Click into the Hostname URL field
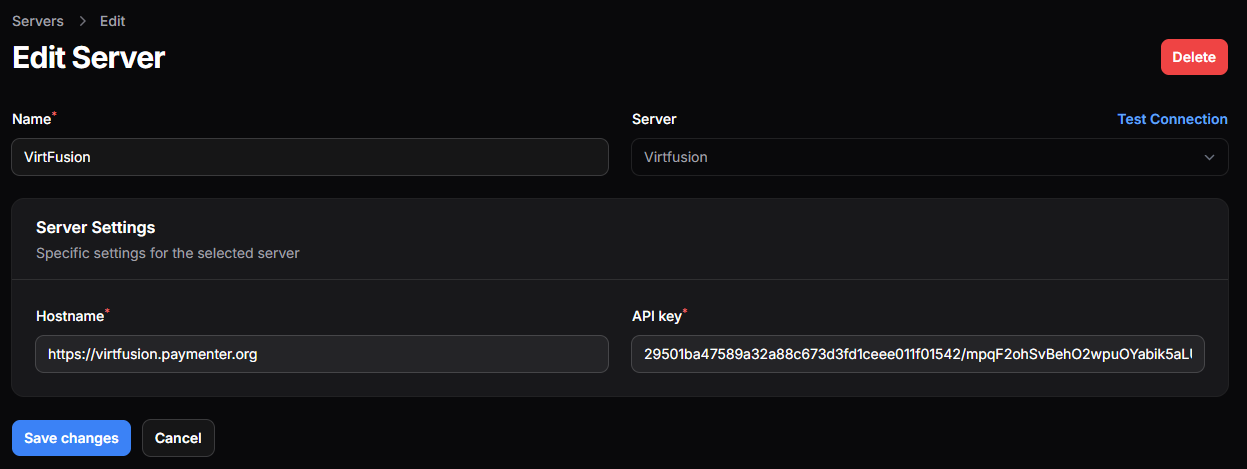 pyautogui.click(x=322, y=354)
